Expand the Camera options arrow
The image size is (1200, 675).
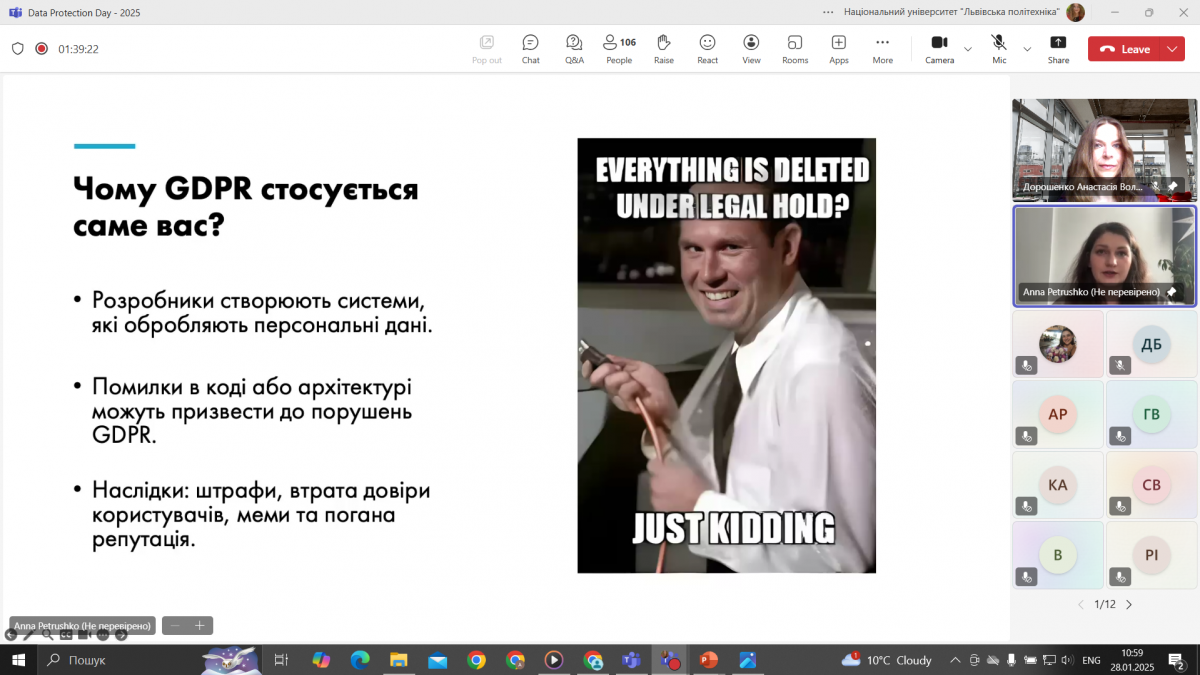(967, 49)
